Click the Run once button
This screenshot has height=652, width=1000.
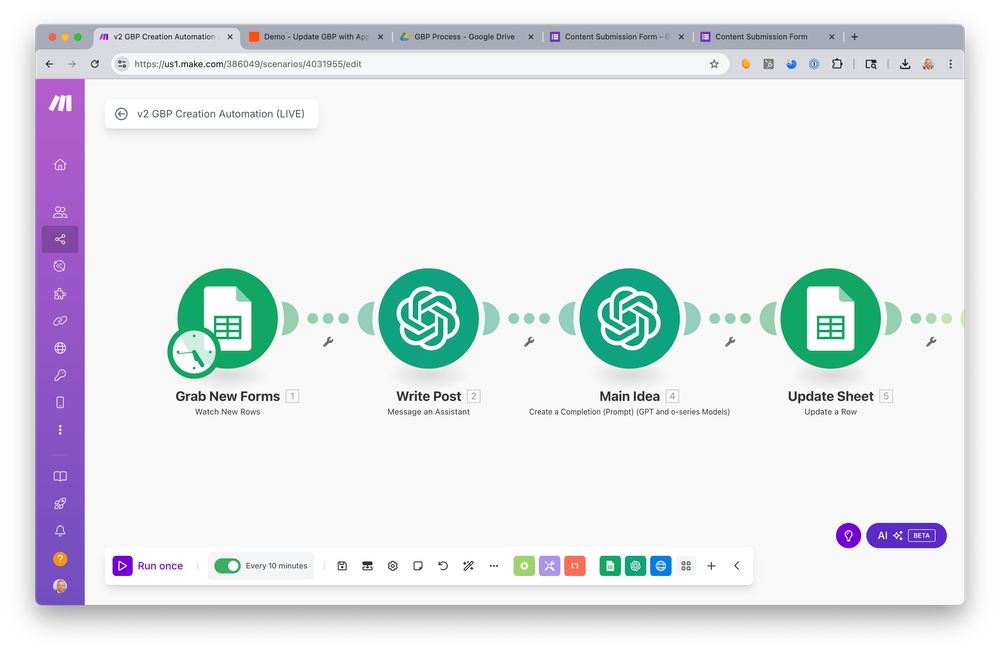coord(148,566)
